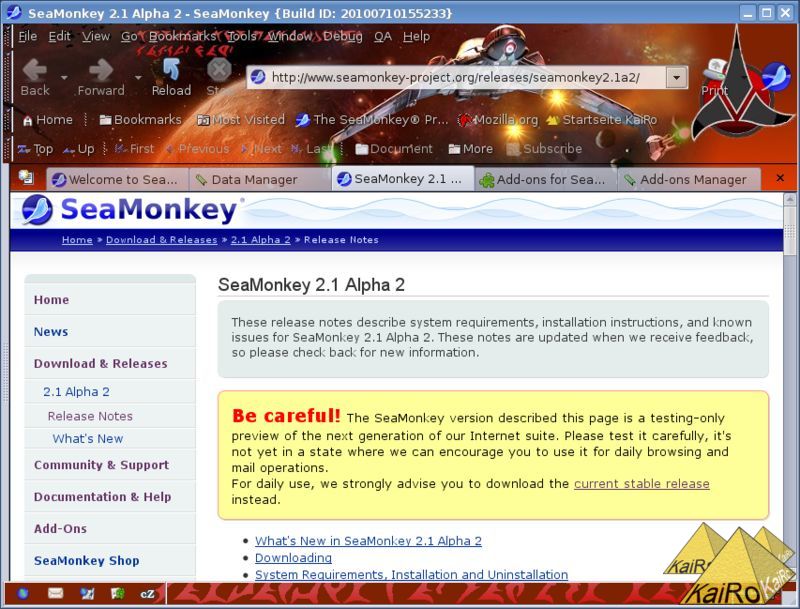Jump to the Downloading section link
The width and height of the screenshot is (800, 609).
coord(293,557)
